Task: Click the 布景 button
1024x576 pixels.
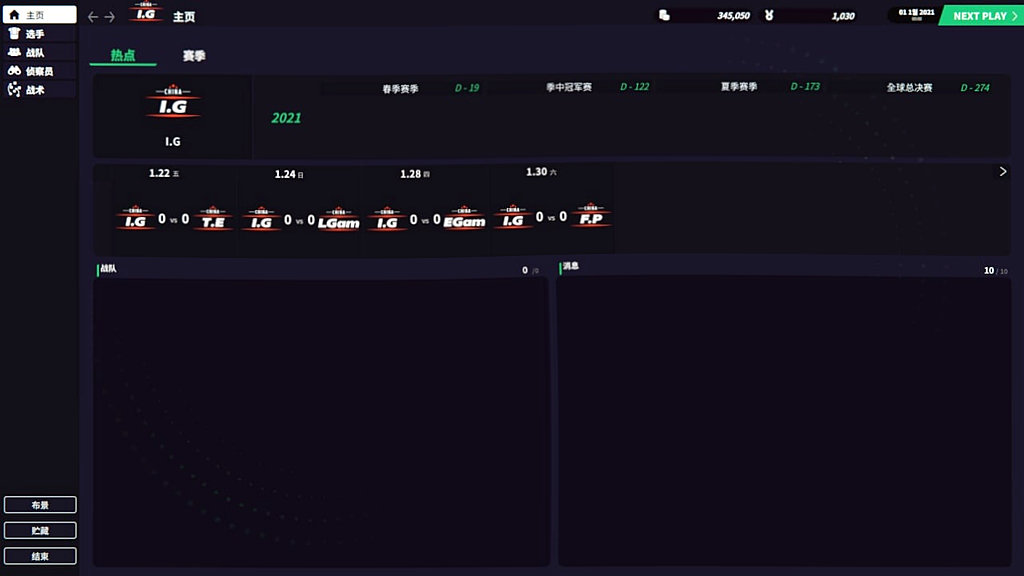Action: pos(40,505)
